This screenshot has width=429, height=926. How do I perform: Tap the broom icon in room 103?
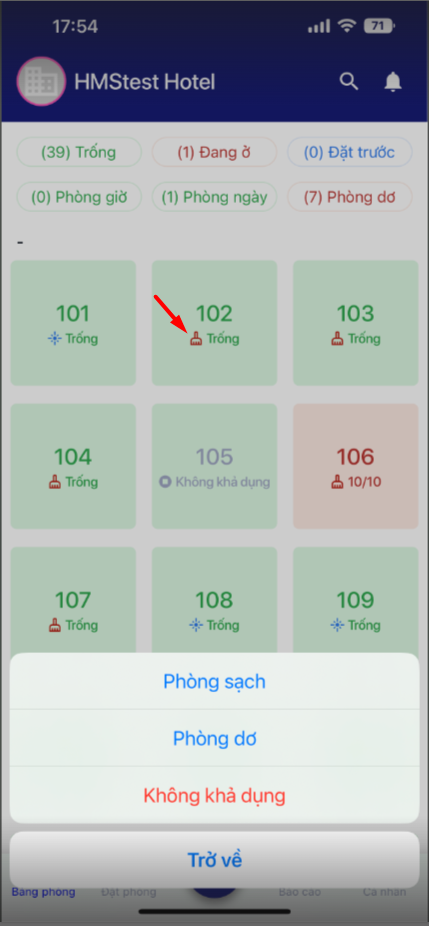click(x=337, y=339)
